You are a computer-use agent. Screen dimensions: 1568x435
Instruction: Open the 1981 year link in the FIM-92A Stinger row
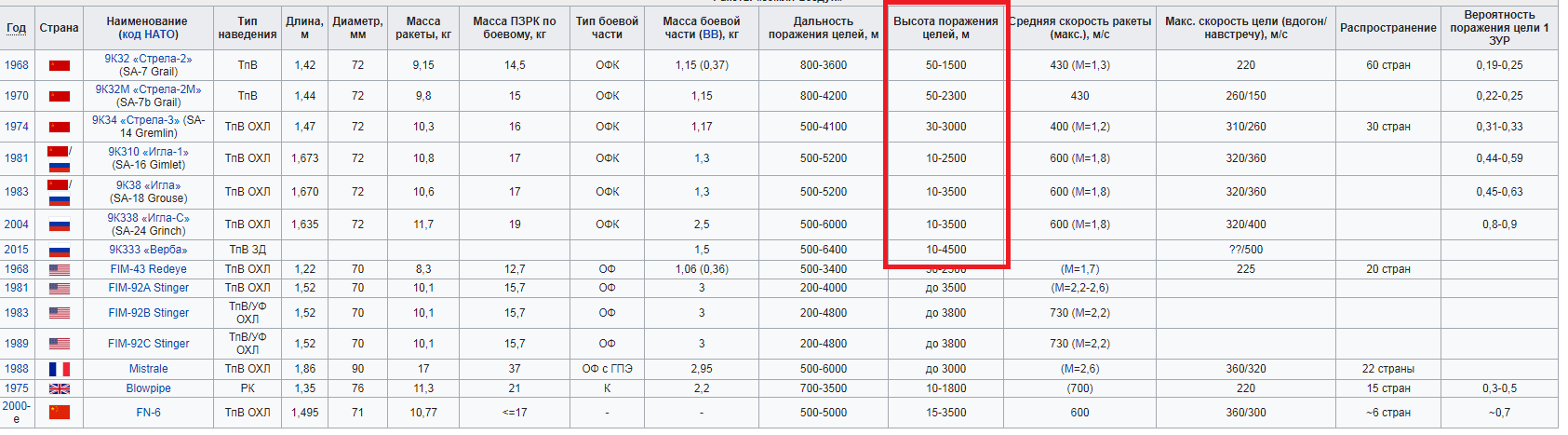coord(16,288)
